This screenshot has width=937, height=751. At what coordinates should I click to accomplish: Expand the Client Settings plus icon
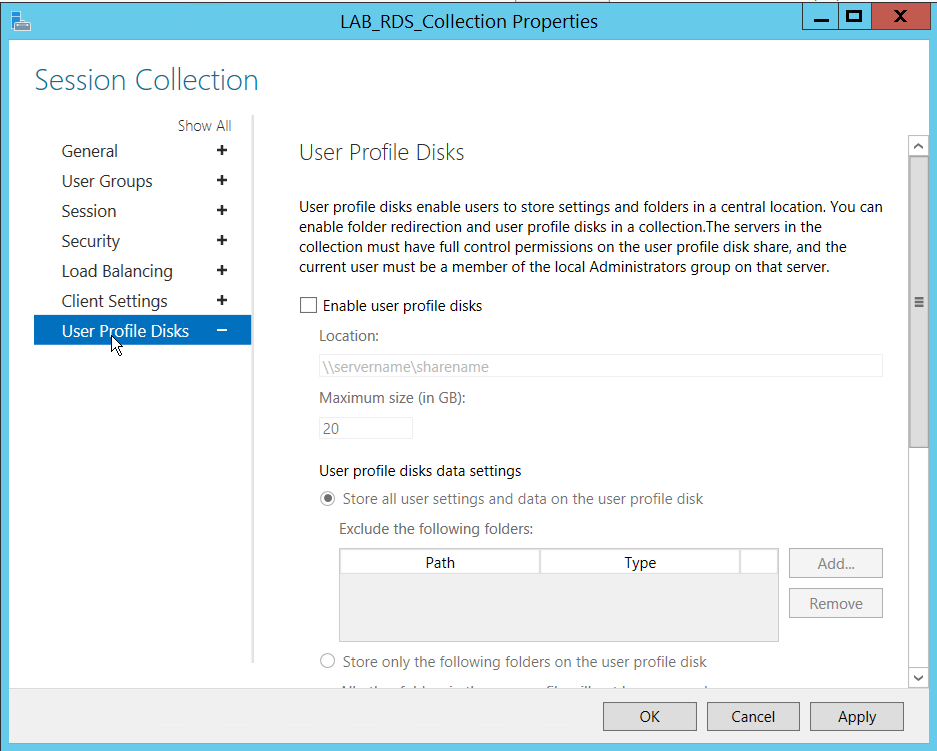(222, 301)
